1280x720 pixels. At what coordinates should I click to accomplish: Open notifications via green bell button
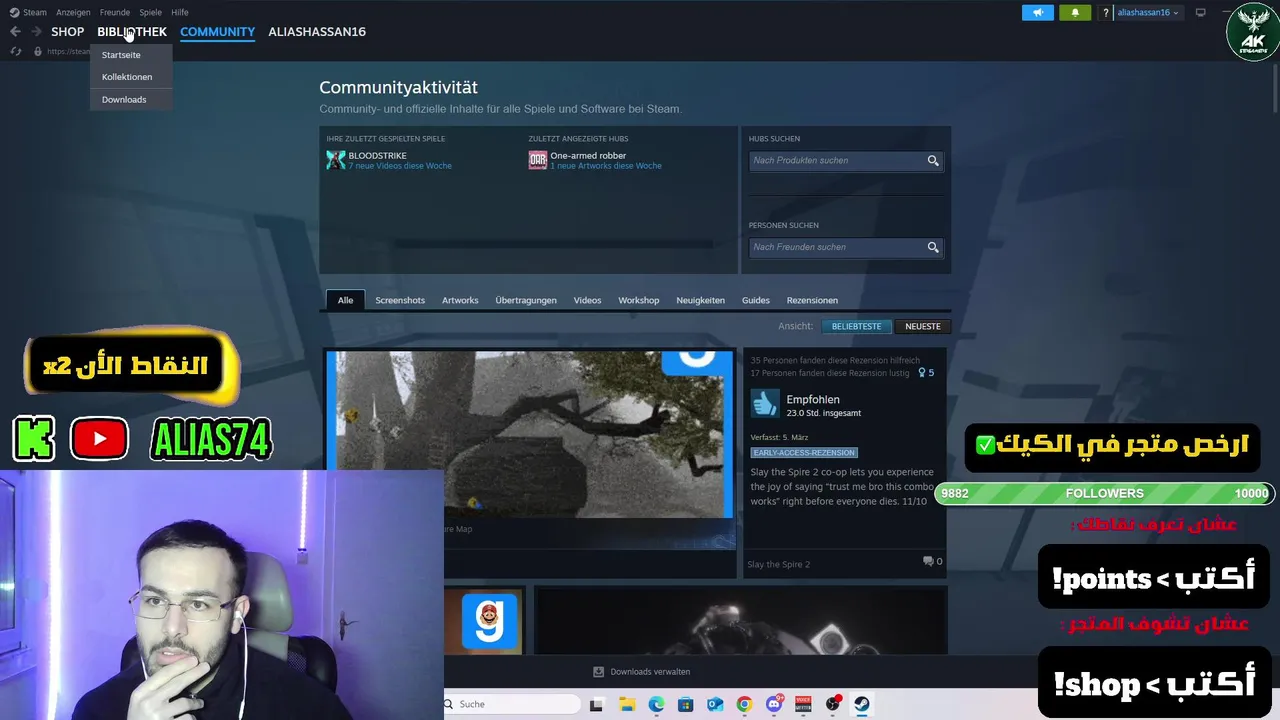tap(1075, 12)
